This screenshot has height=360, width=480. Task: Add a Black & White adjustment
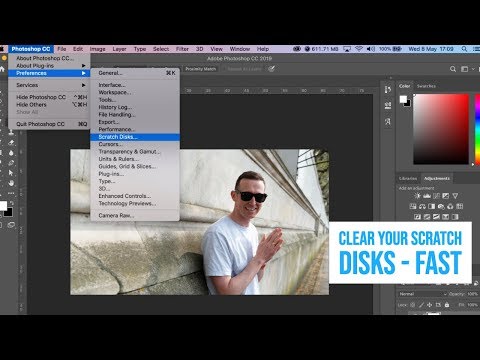[432, 206]
